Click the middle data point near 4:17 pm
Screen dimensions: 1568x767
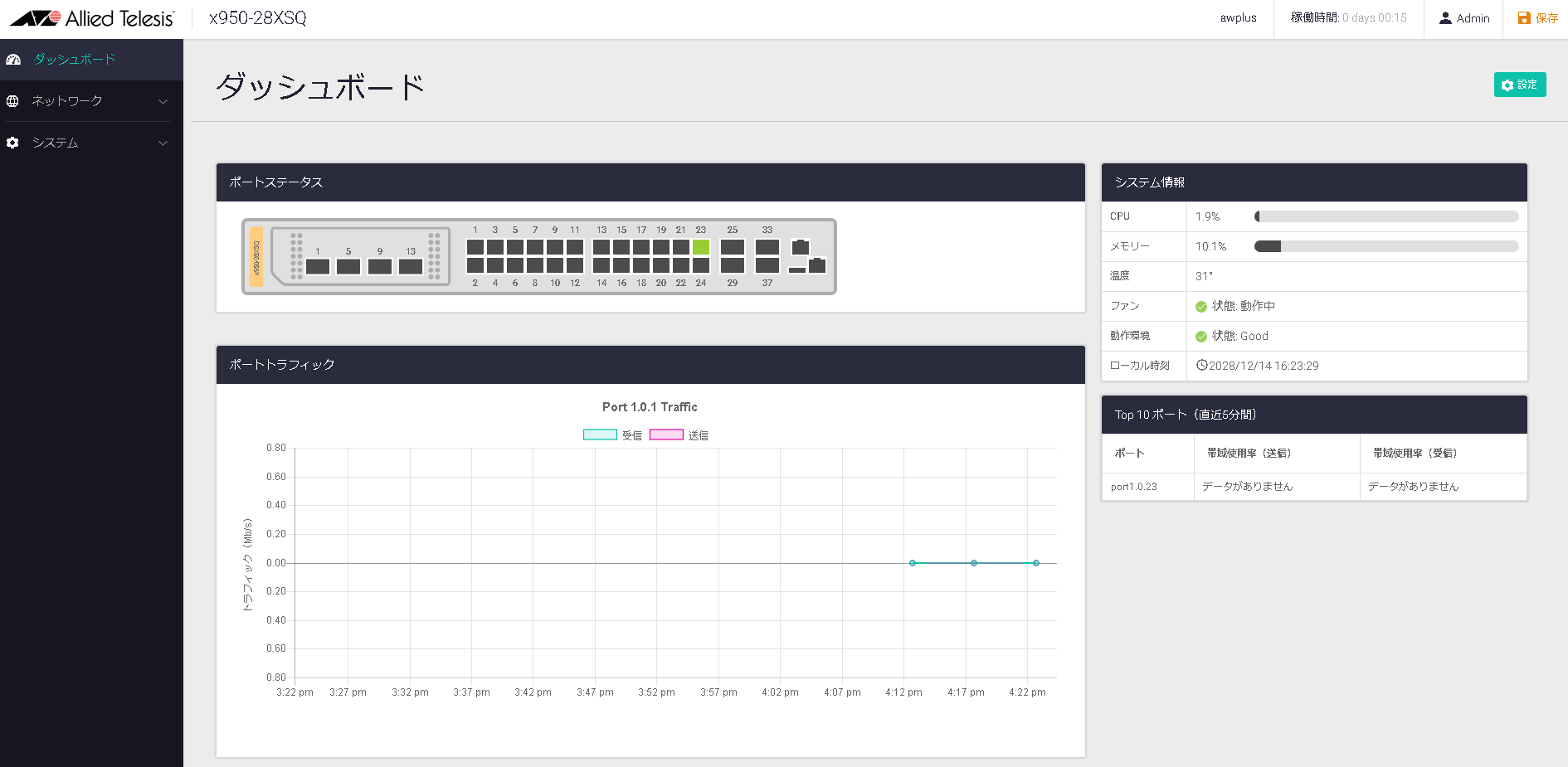(974, 563)
